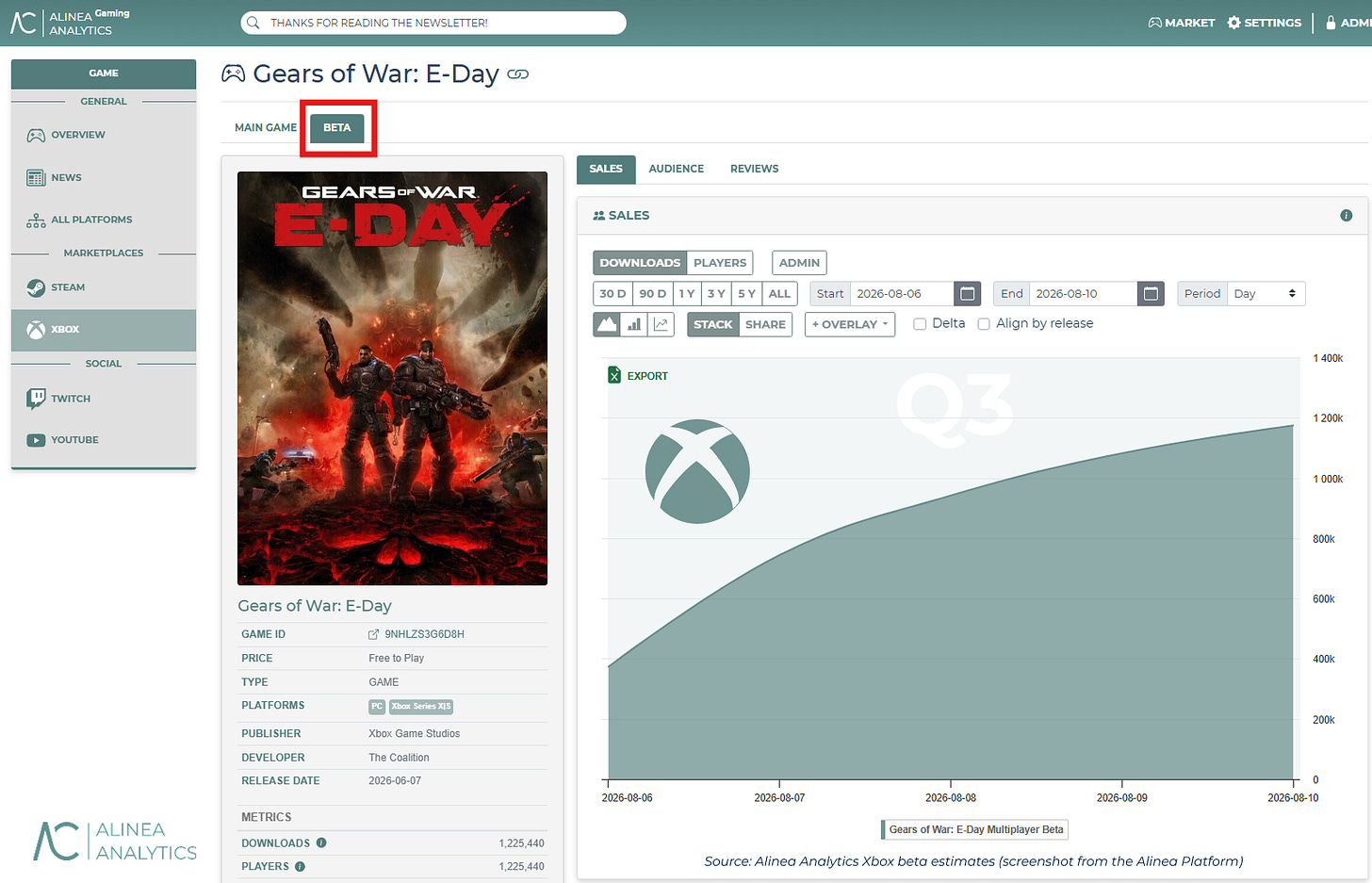This screenshot has width=1372, height=883.
Task: Copy link icon beside the game title
Action: (x=518, y=74)
